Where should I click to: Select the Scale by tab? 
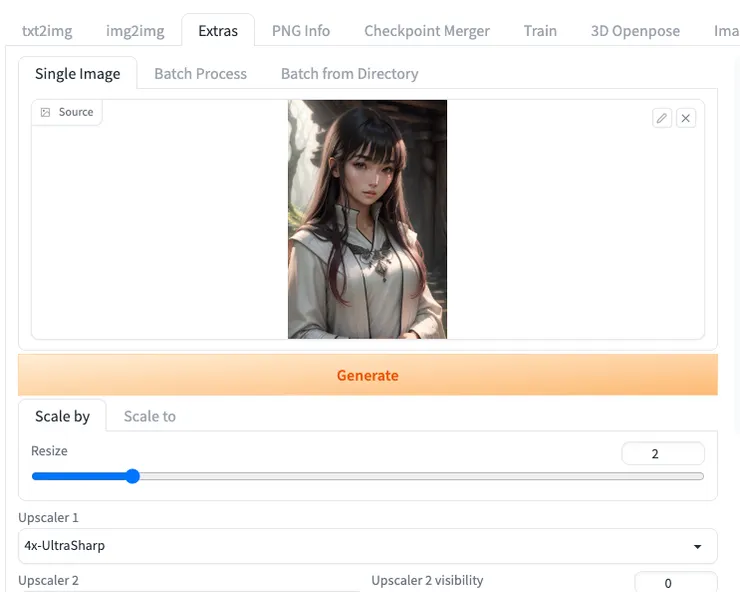[62, 416]
